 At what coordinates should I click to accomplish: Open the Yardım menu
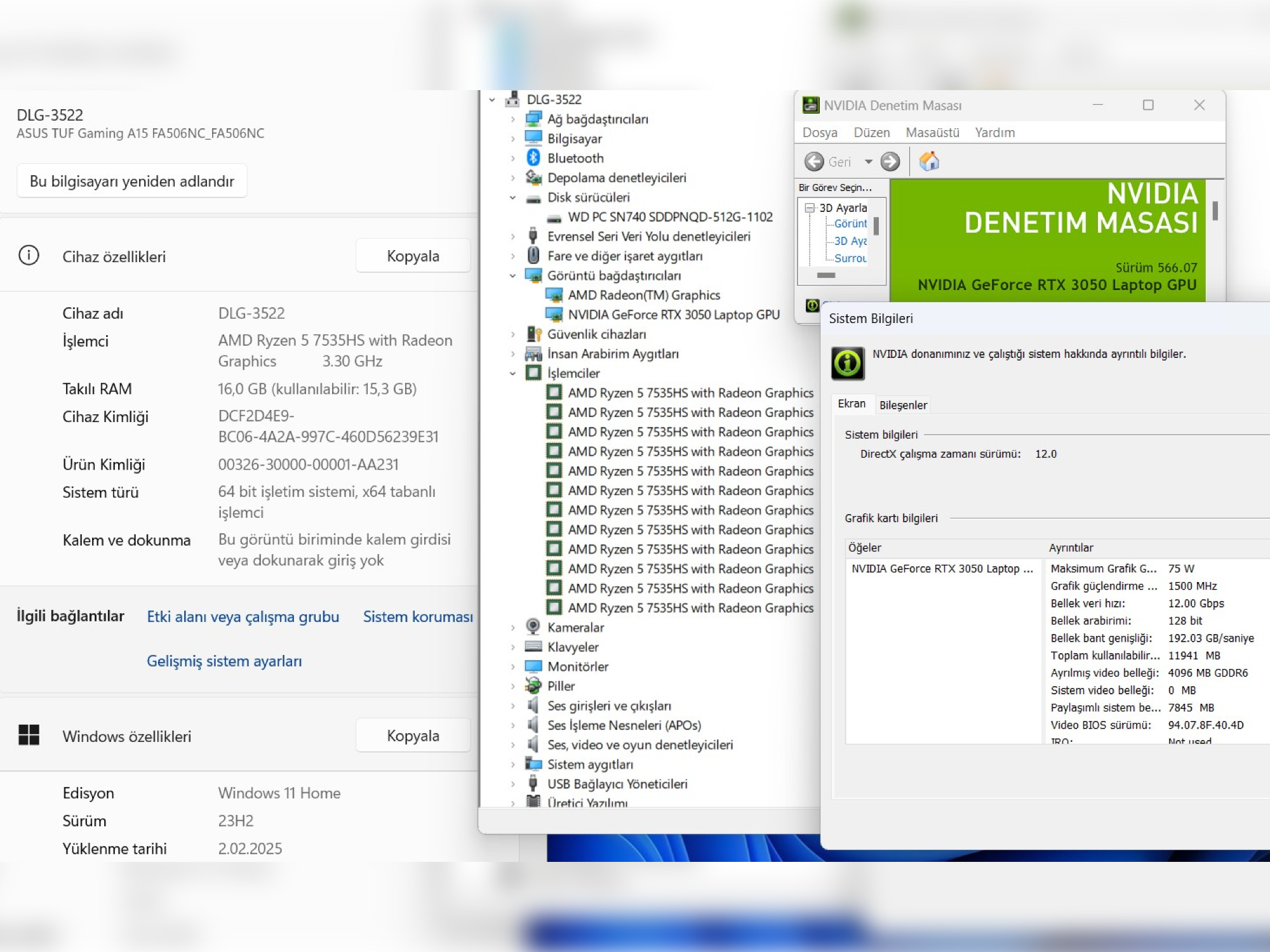(x=995, y=133)
